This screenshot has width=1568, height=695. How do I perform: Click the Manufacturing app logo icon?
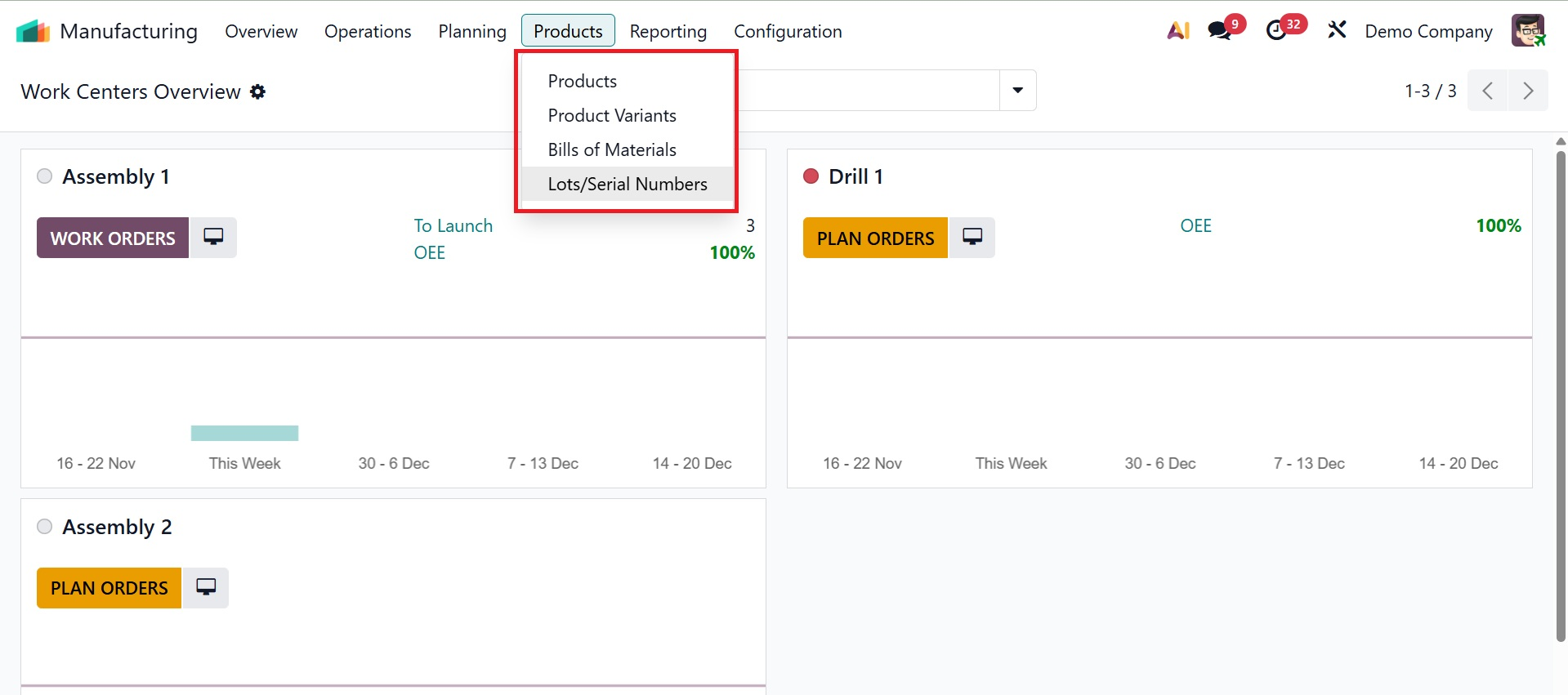coord(33,31)
